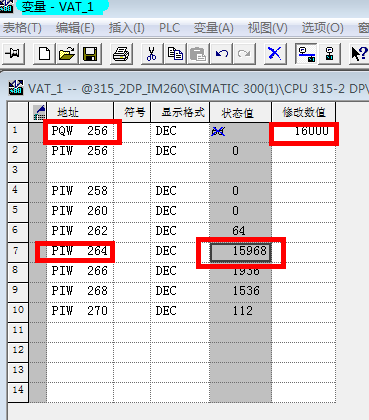
Task: Select the address cell PQW 256
Action: (80, 132)
